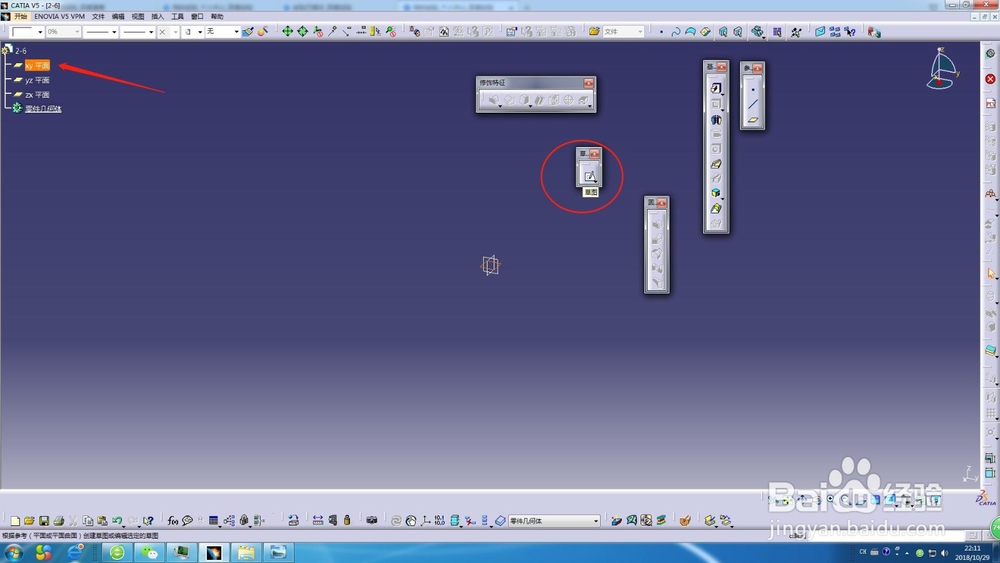Click the design table icon
This screenshot has height=563, width=1000.
214,521
